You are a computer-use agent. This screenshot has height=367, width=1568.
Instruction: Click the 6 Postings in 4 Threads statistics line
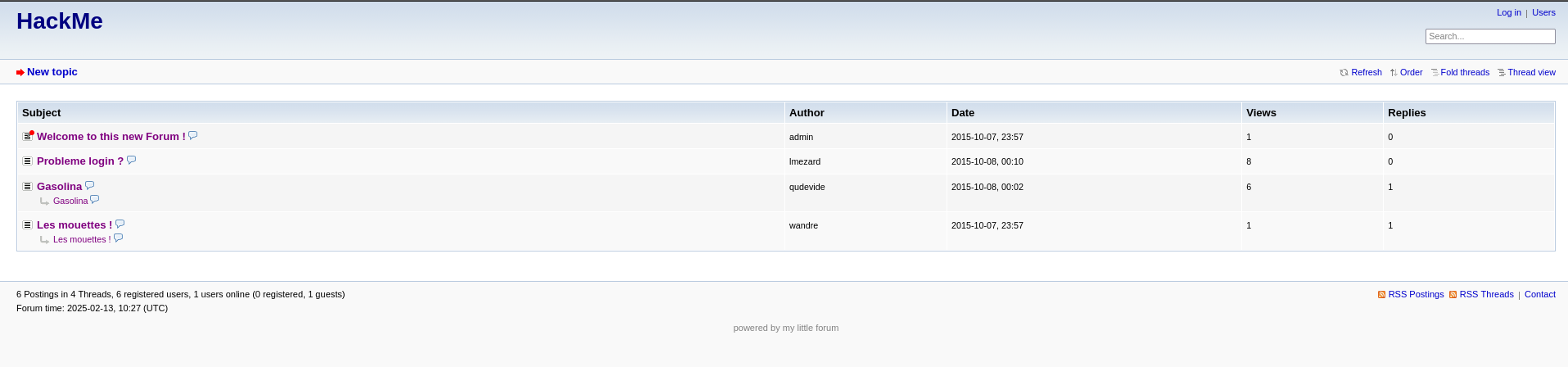(180, 294)
